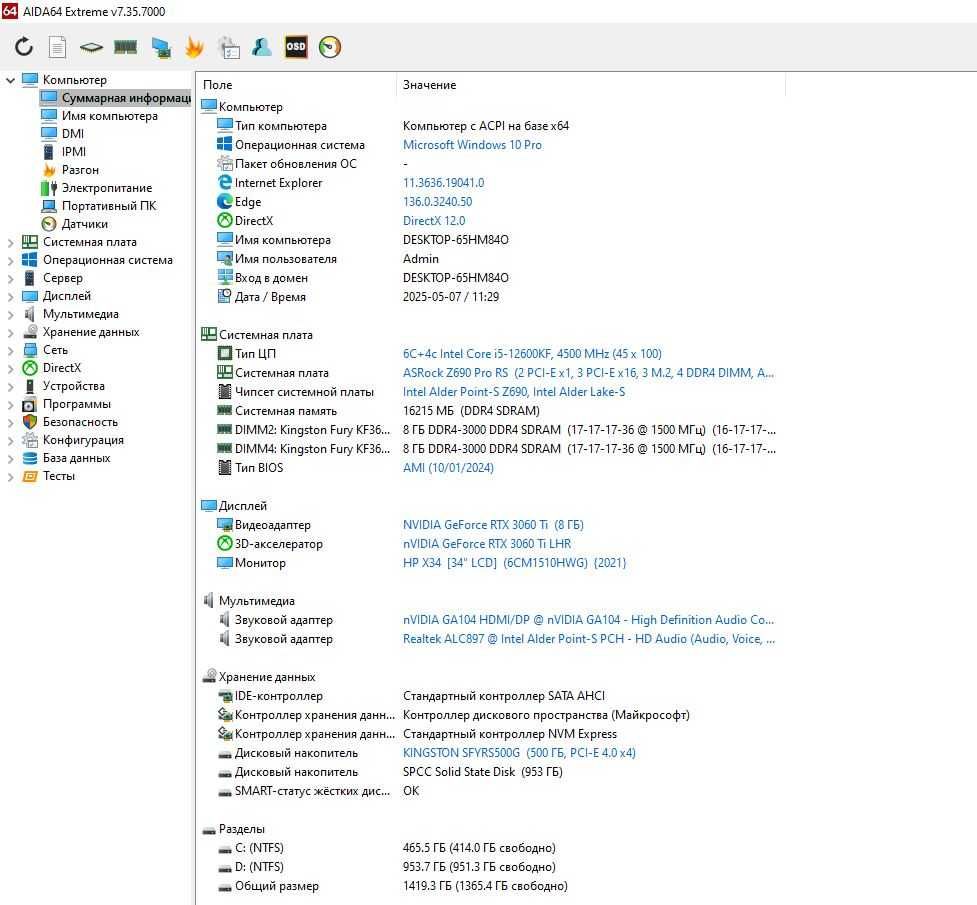Click the monitor diagnostics toolbar icon
The height and width of the screenshot is (905, 977).
click(x=161, y=47)
